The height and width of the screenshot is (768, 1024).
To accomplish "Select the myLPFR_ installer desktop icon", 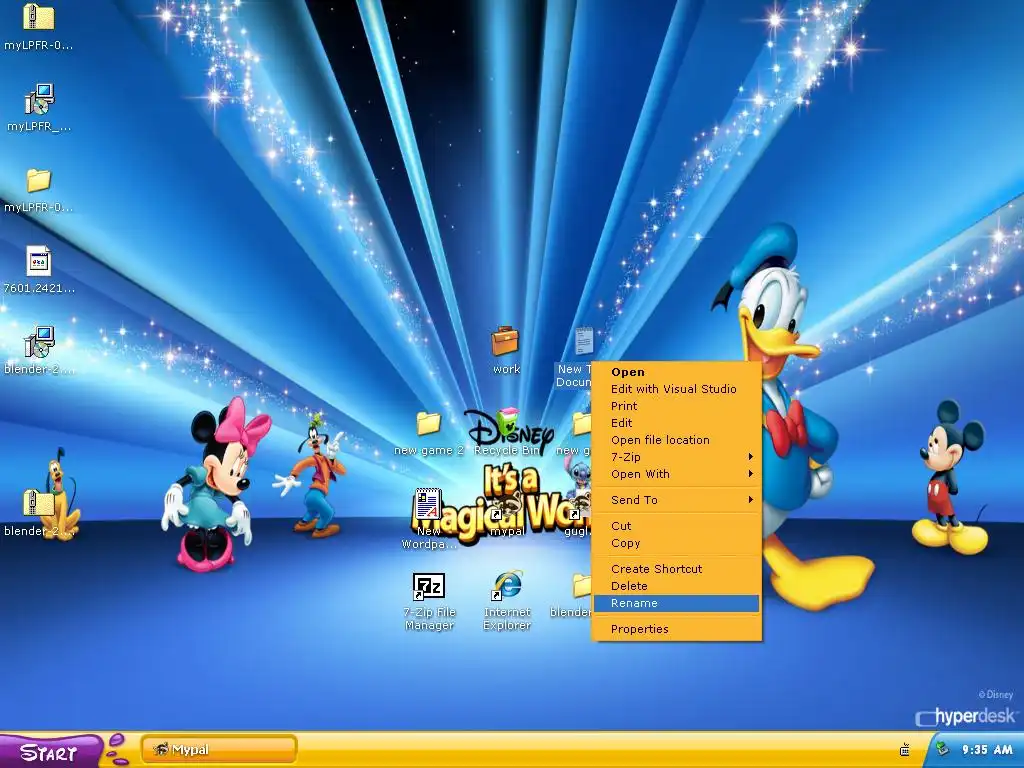I will [x=39, y=99].
